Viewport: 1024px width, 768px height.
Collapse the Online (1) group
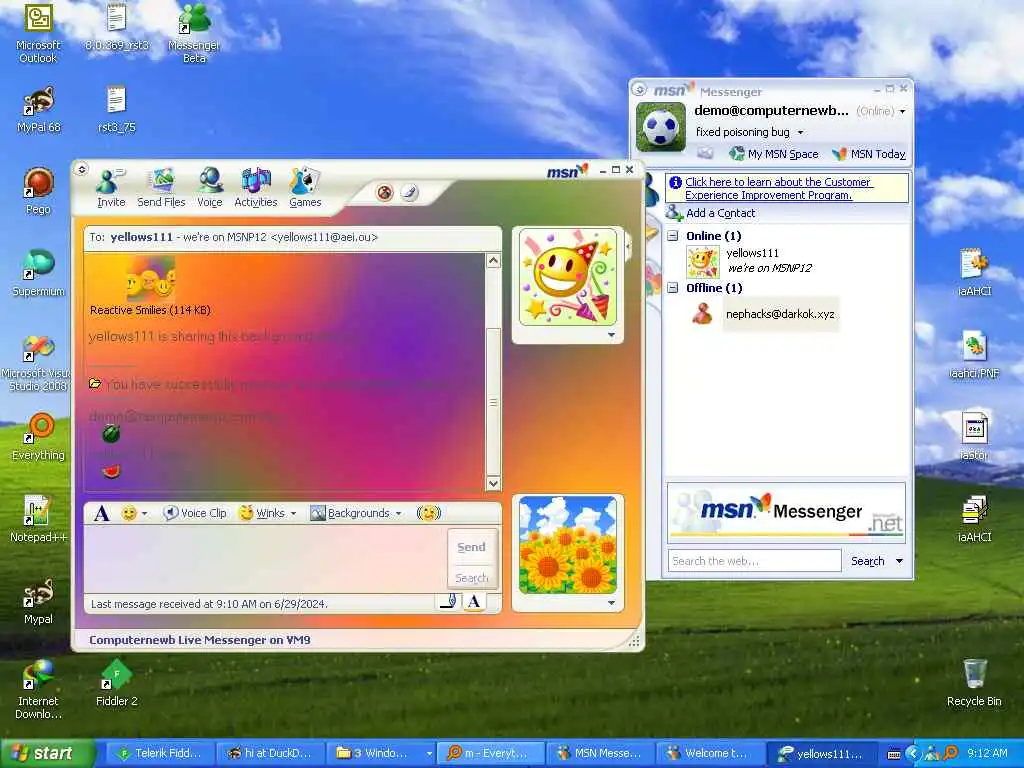(673, 236)
